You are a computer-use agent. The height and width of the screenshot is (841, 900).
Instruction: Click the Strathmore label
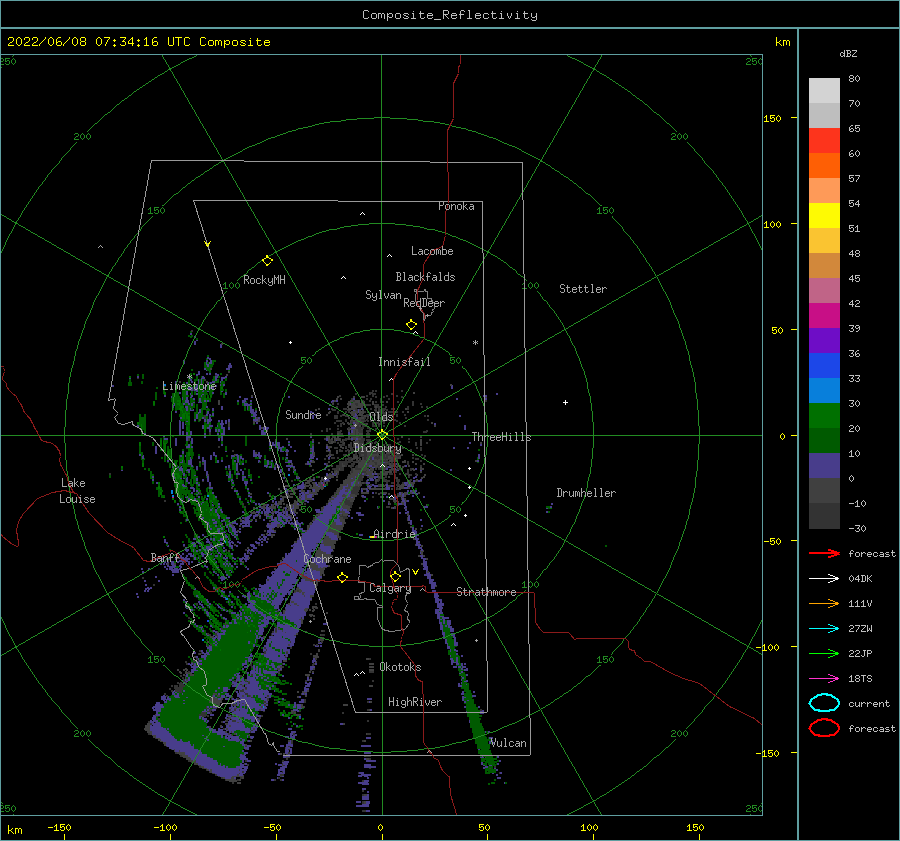(x=486, y=592)
